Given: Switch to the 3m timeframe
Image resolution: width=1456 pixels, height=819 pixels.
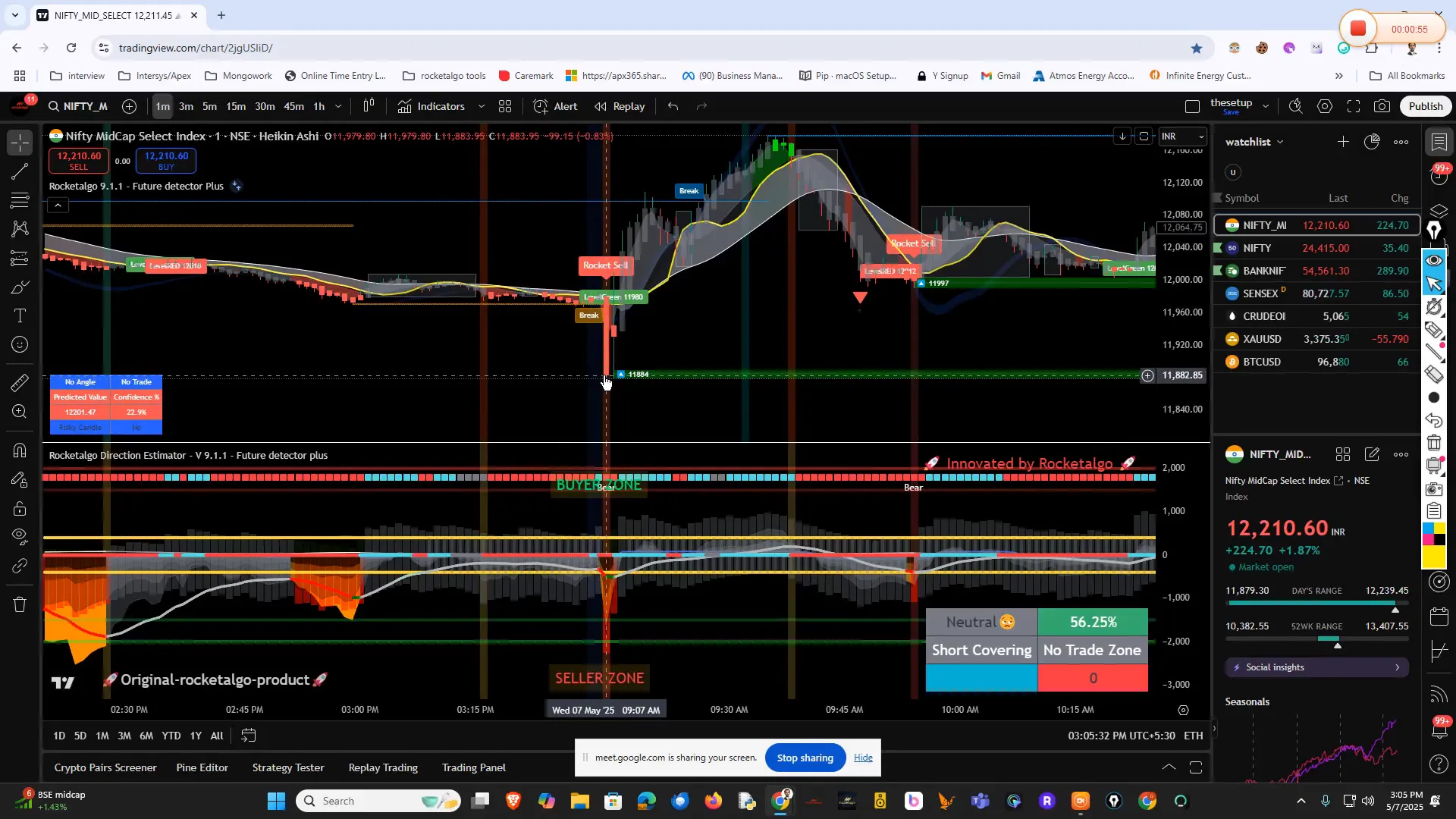Looking at the screenshot, I should tap(186, 106).
